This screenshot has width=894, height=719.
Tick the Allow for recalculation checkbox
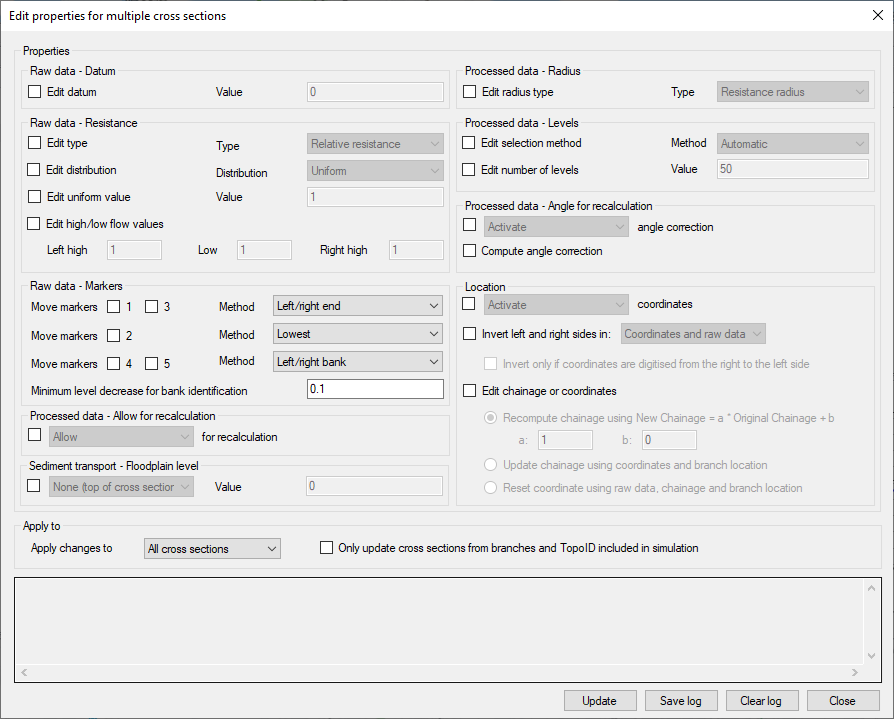[35, 434]
